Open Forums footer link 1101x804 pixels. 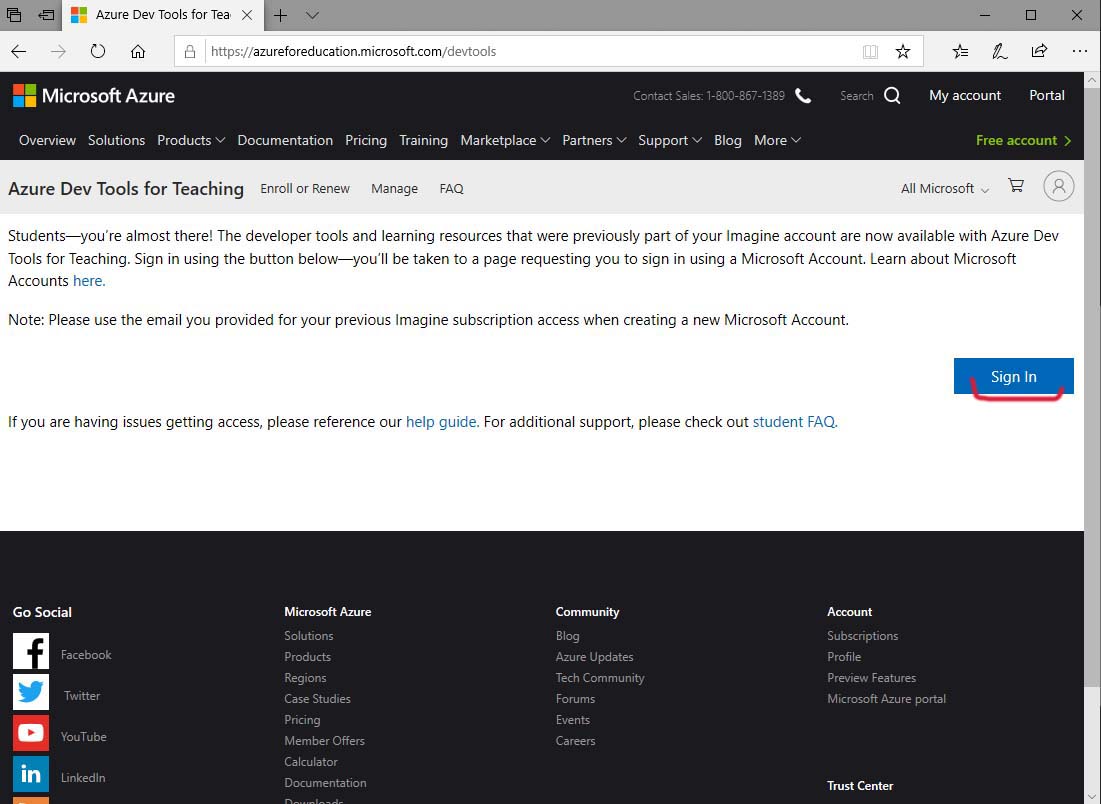(575, 699)
